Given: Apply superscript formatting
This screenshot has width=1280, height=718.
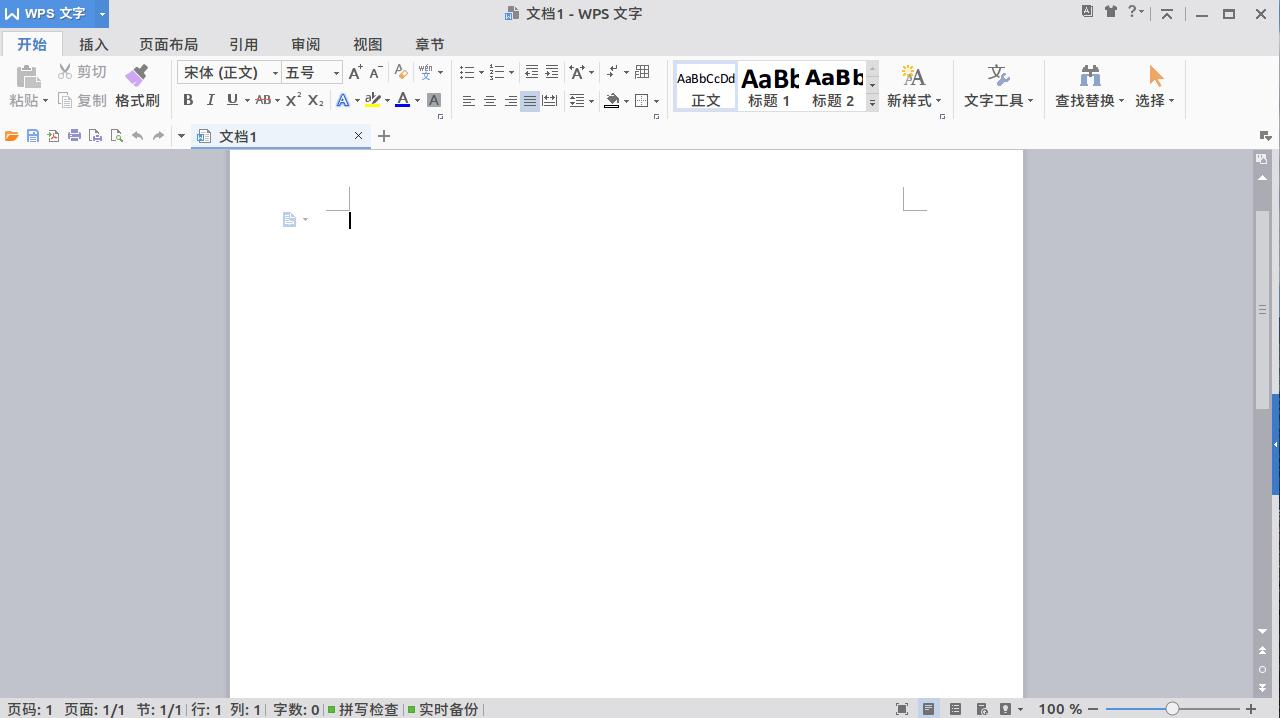Looking at the screenshot, I should point(292,100).
